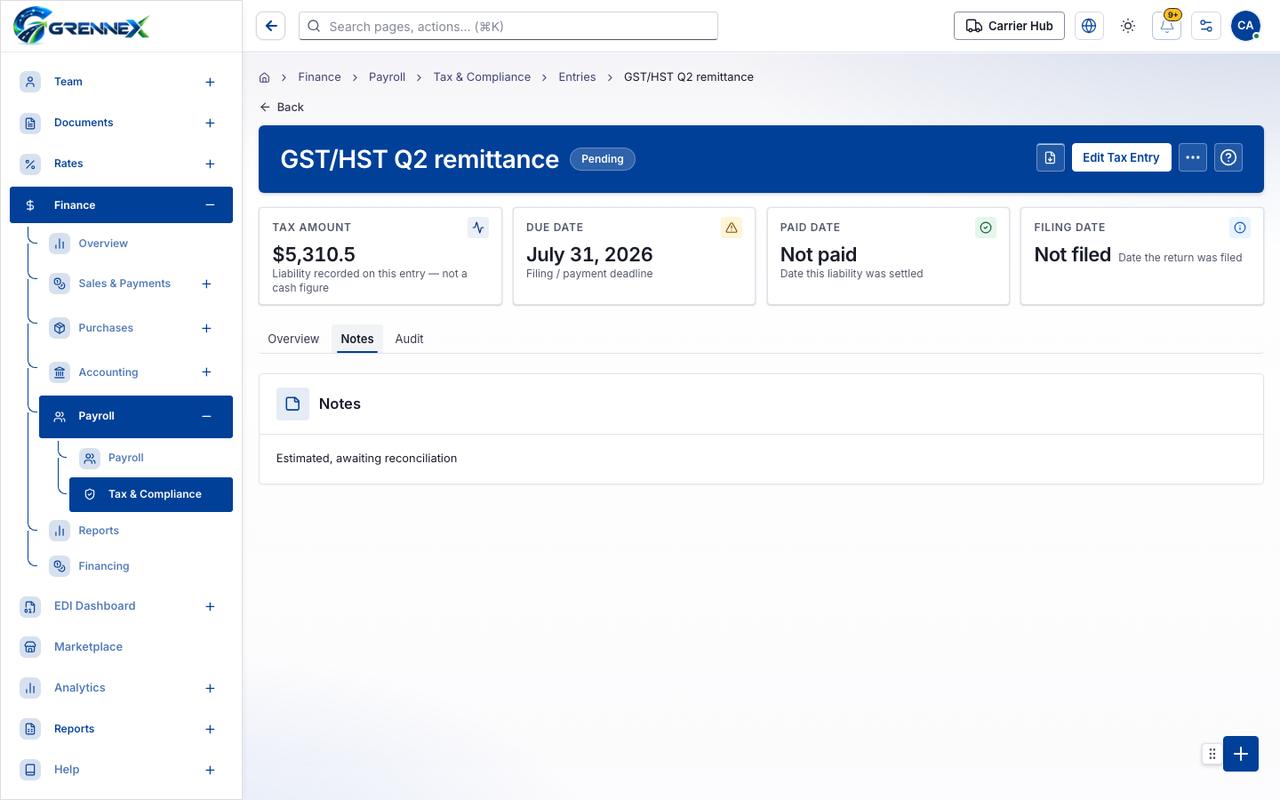Click the drag handle beside plus button

pyautogui.click(x=1212, y=754)
